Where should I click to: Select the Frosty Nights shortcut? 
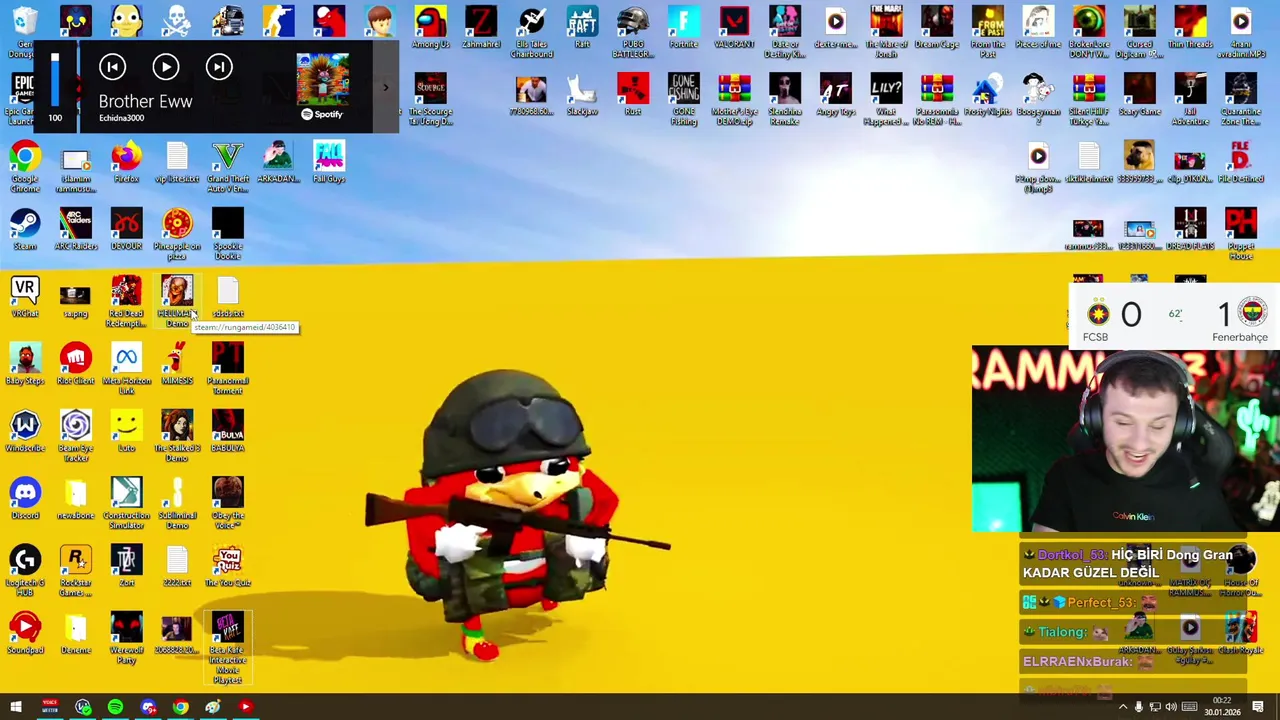coord(987,95)
